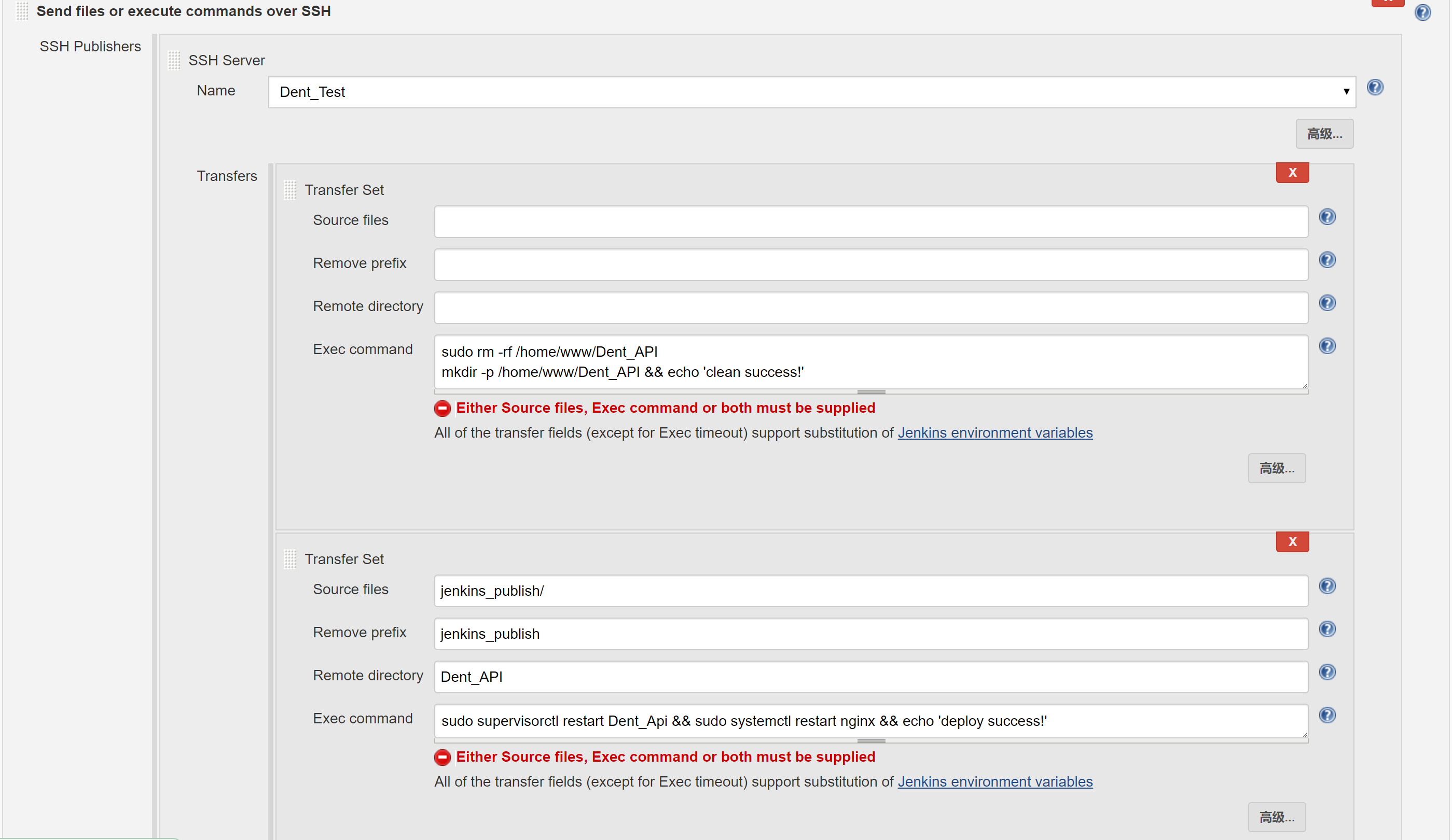Expand advanced SSH Server options

point(1324,134)
